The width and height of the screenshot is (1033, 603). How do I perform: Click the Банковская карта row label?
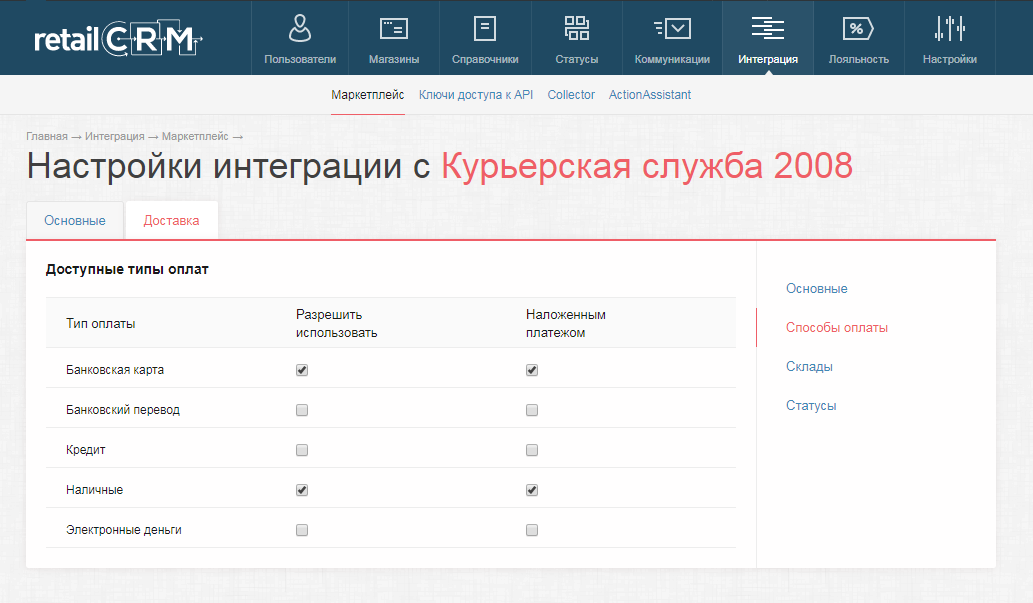[x=115, y=370]
